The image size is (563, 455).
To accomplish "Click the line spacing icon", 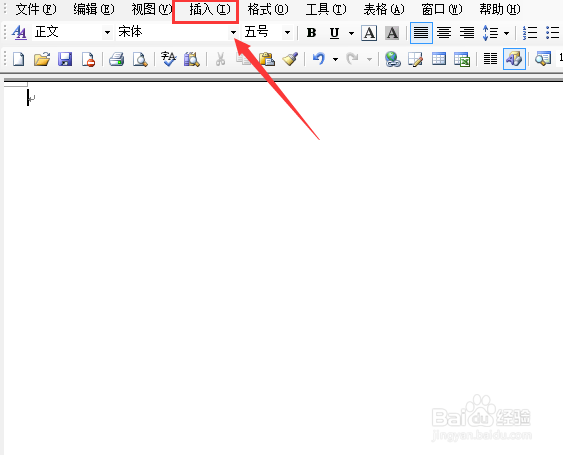I will pos(490,33).
